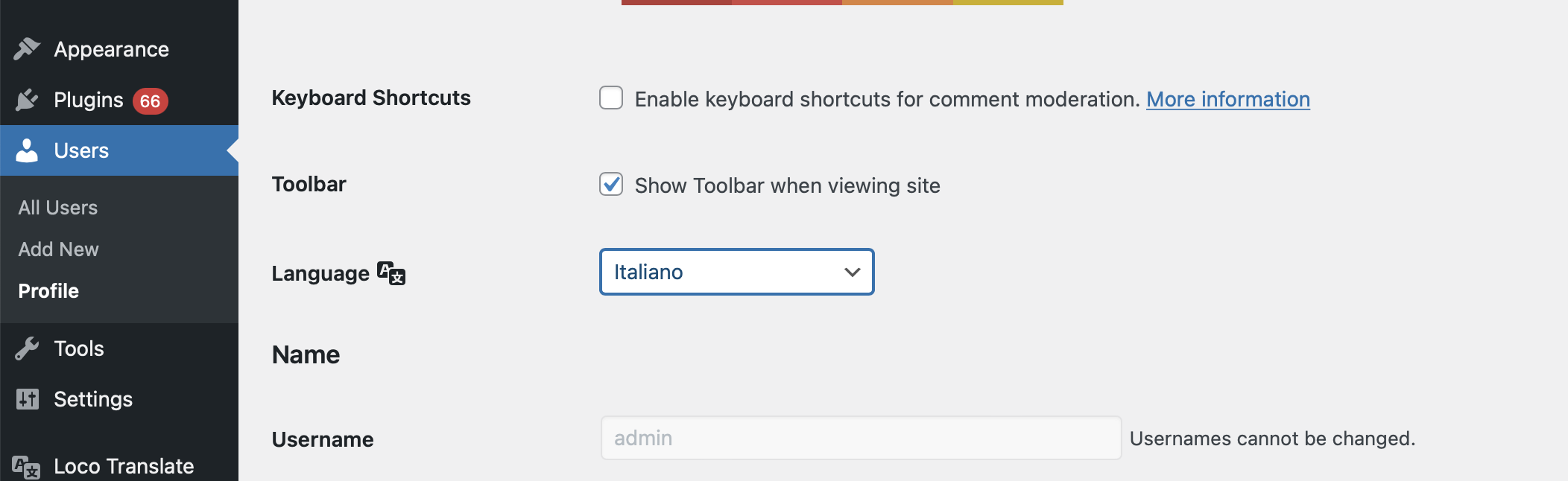Pick the yellow color scheme swatch strip
The image size is (1568, 481).
[1008, 2]
